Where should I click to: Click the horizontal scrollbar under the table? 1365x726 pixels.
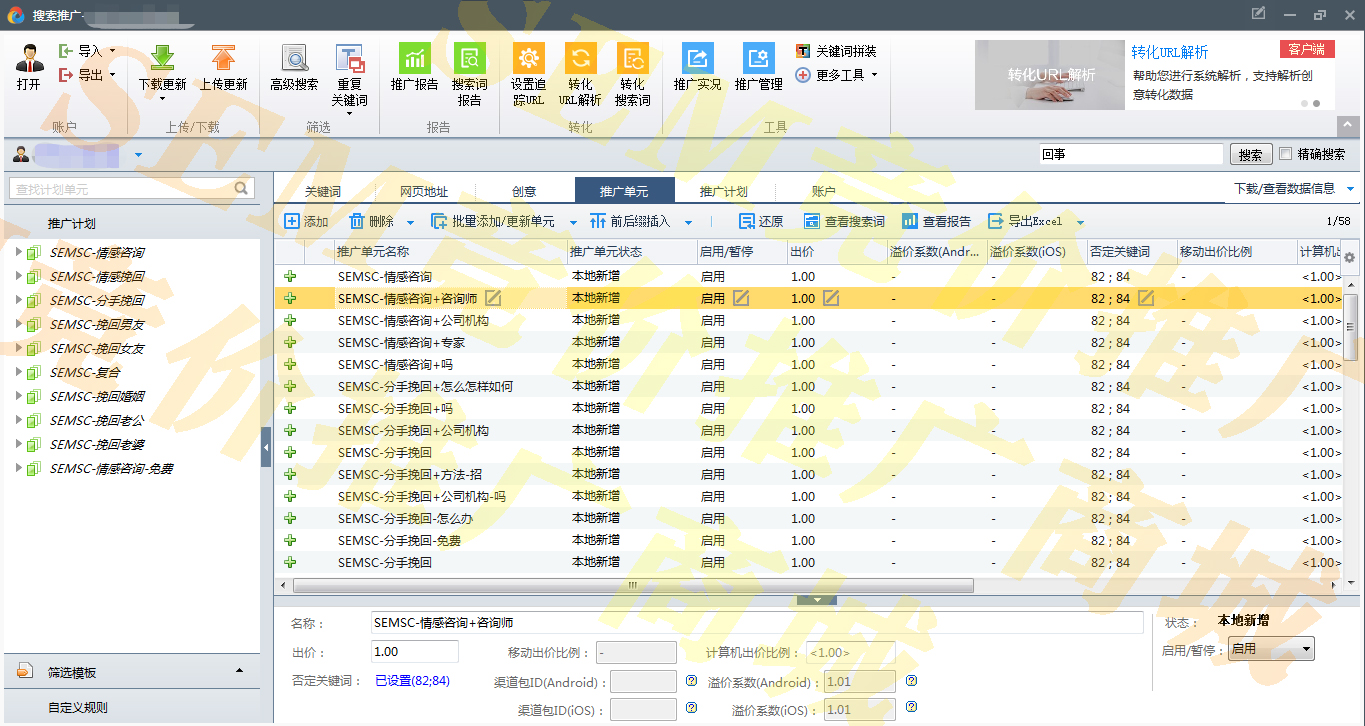pos(632,585)
